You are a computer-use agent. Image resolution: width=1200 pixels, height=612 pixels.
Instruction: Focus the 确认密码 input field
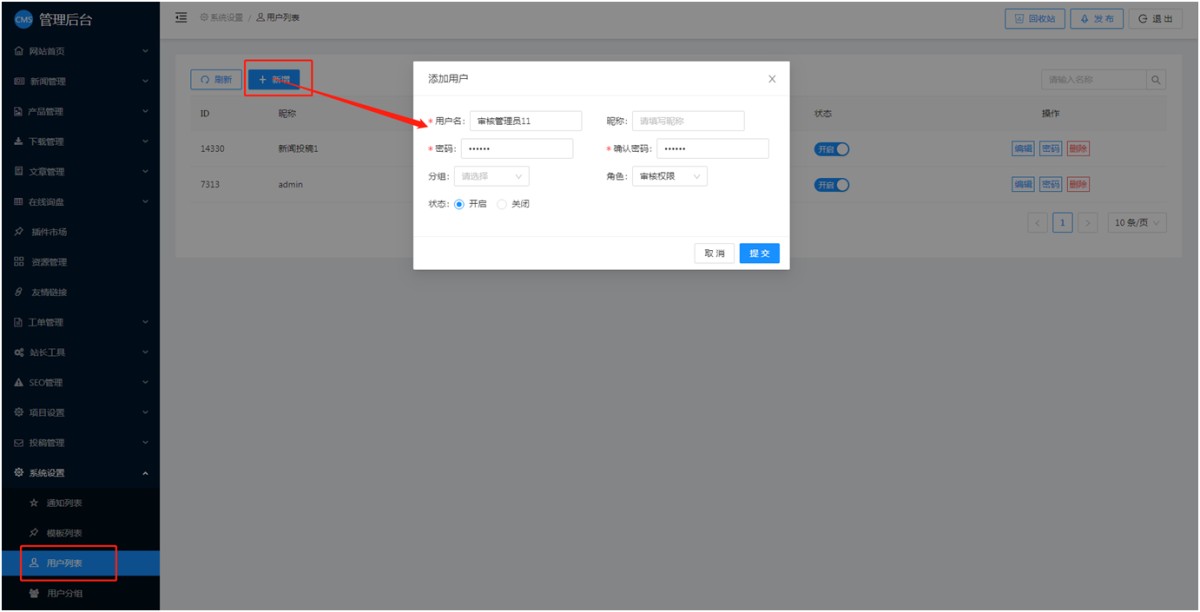(x=713, y=149)
